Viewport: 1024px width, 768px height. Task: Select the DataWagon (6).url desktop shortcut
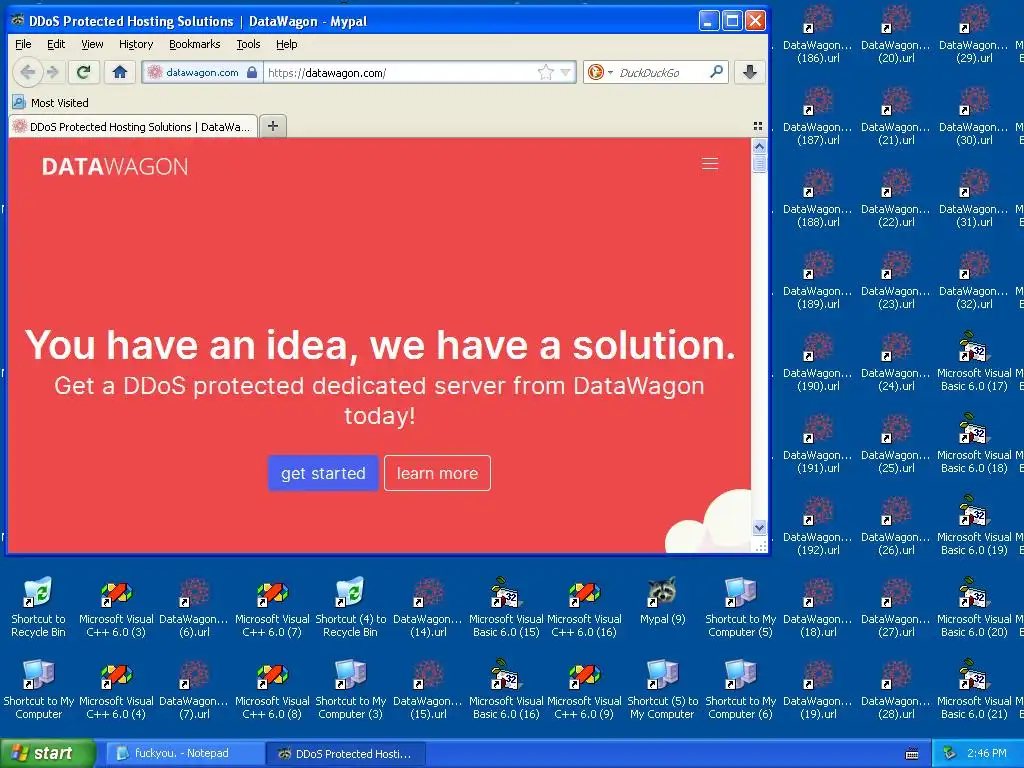coord(194,607)
